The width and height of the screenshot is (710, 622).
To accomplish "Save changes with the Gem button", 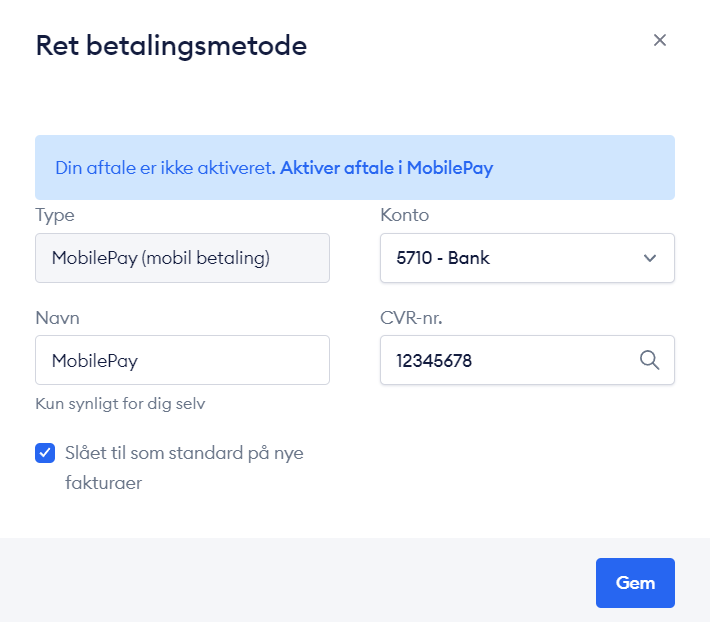I will tap(635, 583).
